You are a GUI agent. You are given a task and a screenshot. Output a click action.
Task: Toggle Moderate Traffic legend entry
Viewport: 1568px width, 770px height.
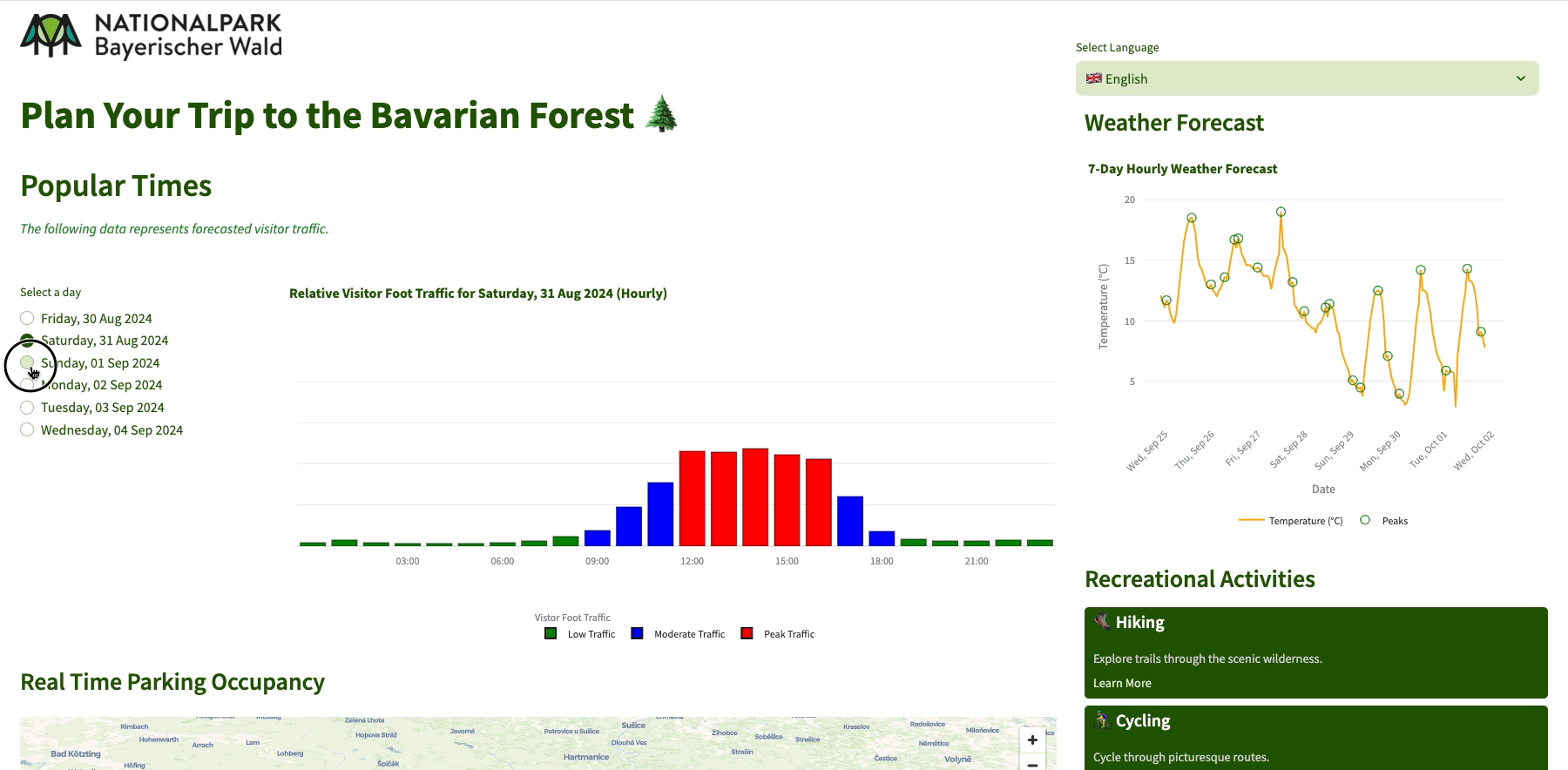click(x=679, y=633)
